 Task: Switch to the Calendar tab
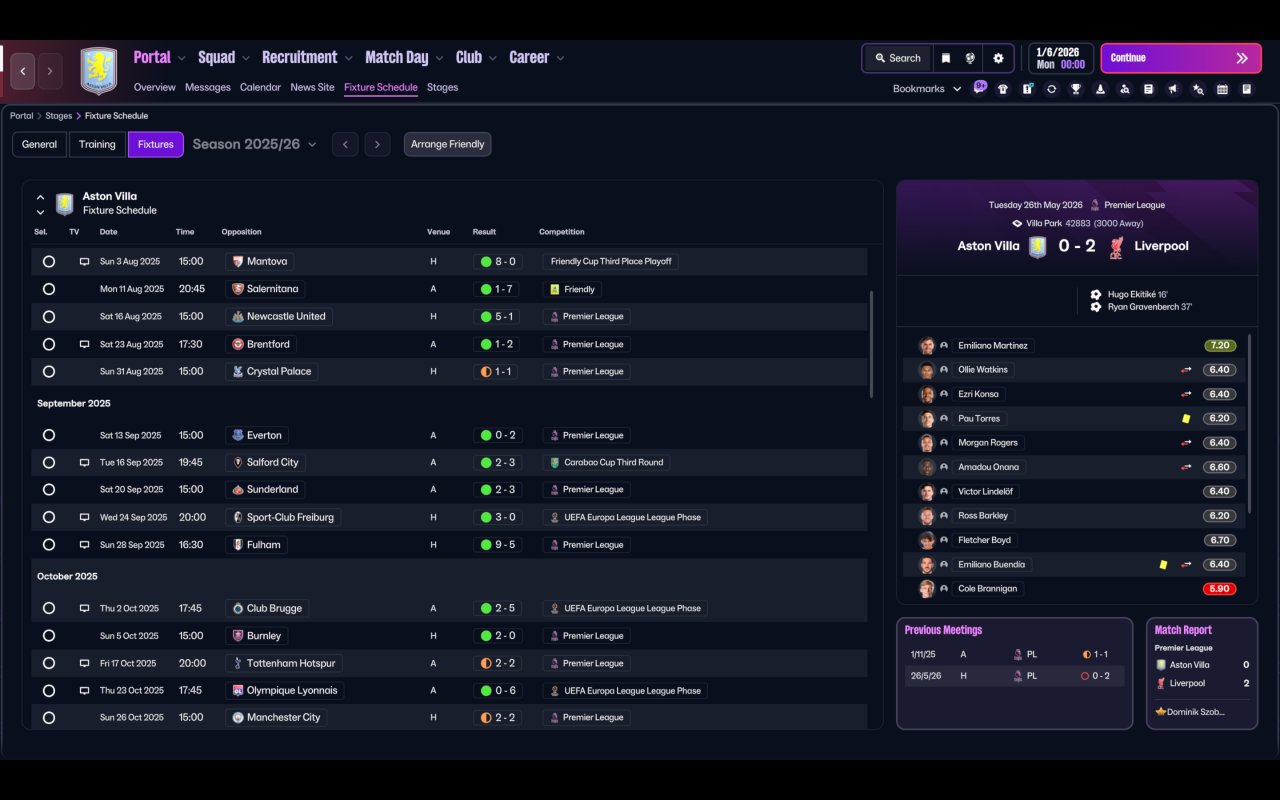coord(260,87)
